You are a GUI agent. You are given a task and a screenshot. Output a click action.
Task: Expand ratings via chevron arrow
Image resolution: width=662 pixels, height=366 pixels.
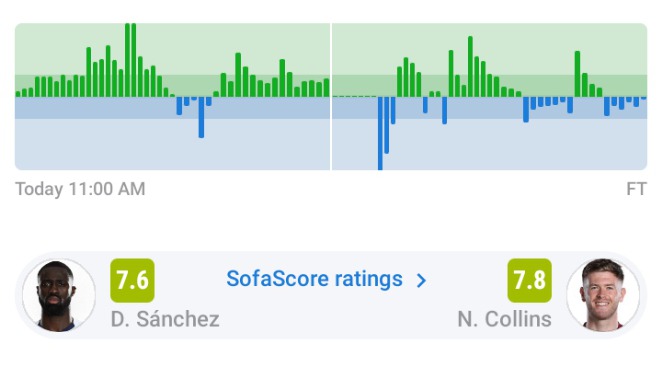[x=421, y=280]
